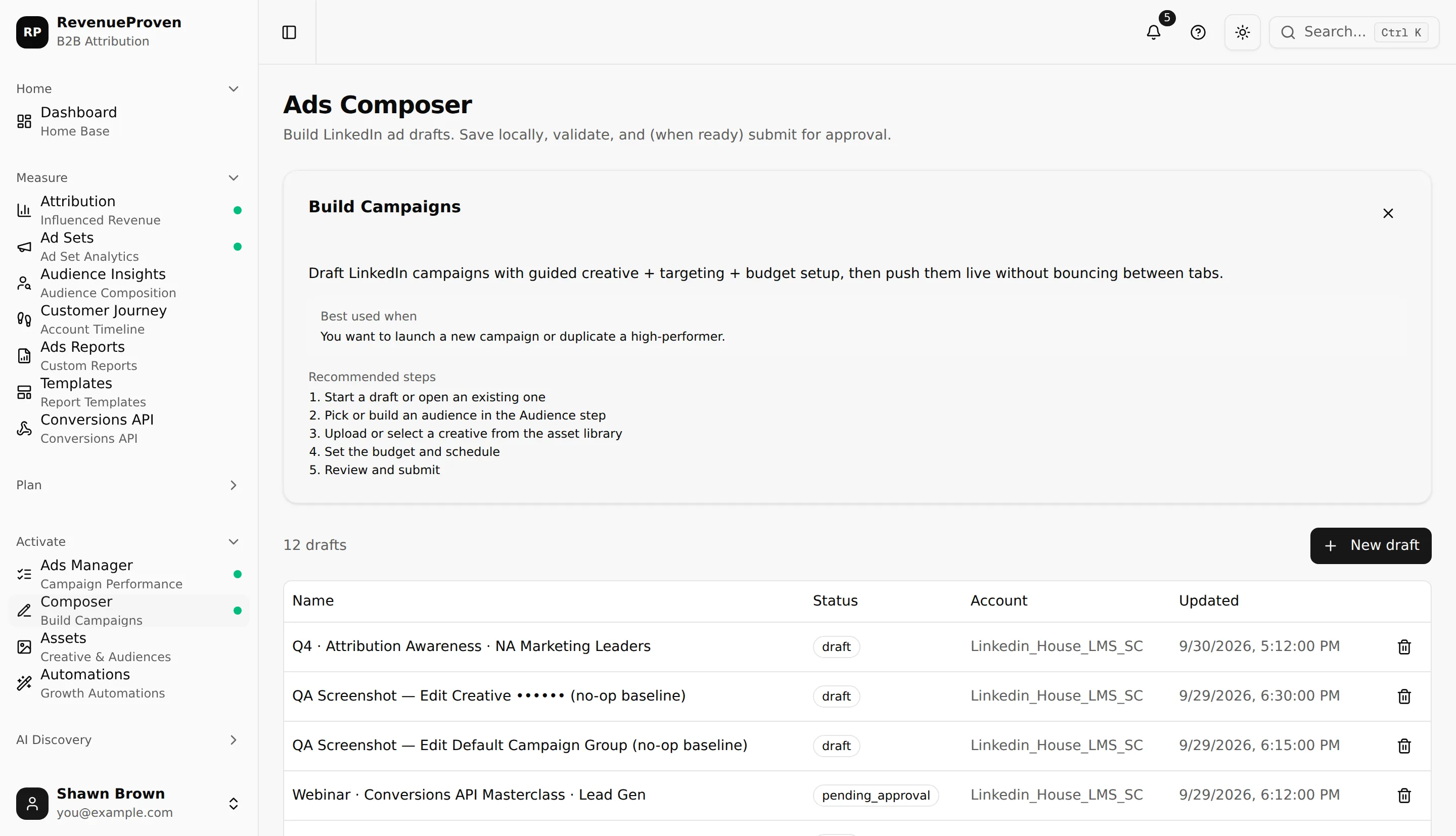Open Audience Insights person-search icon
Screen dimensions: 1456x836
click(24, 283)
